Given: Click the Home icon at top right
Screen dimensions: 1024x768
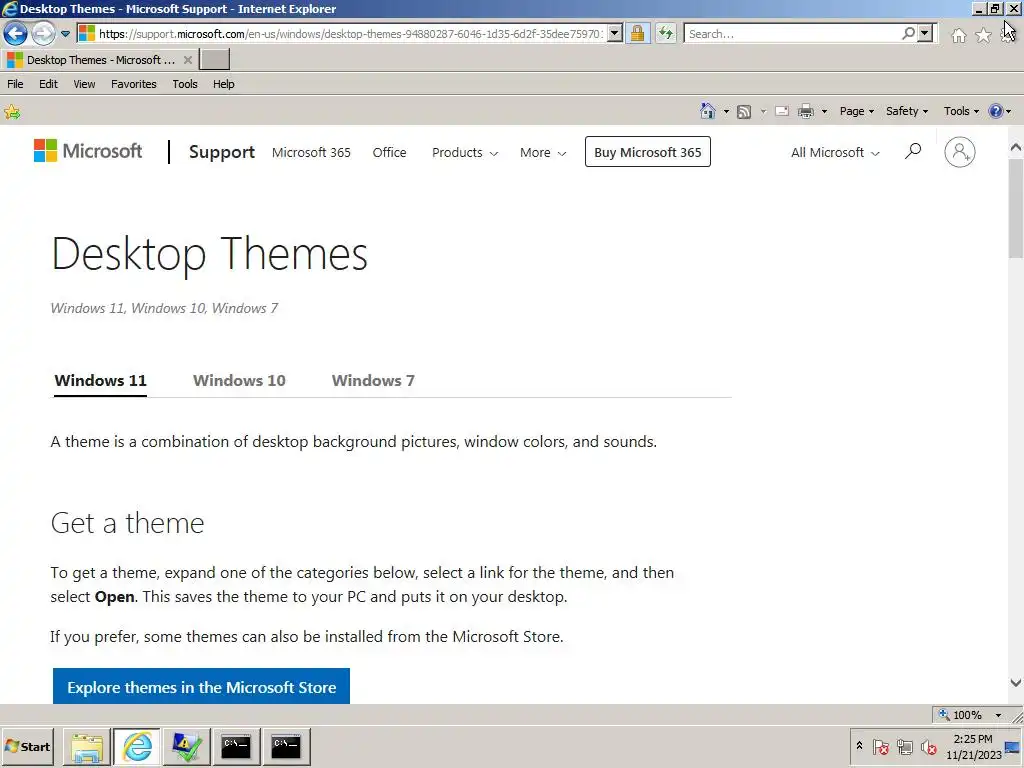Looking at the screenshot, I should (x=959, y=35).
